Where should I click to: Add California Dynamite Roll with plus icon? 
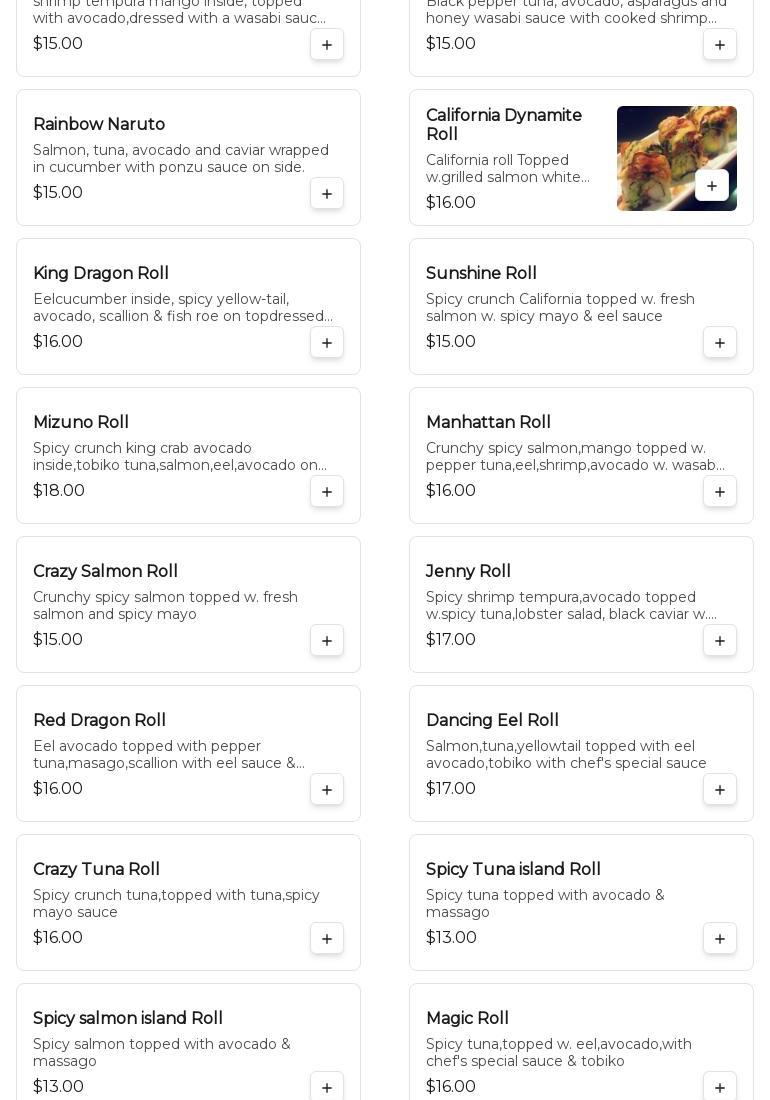point(712,186)
